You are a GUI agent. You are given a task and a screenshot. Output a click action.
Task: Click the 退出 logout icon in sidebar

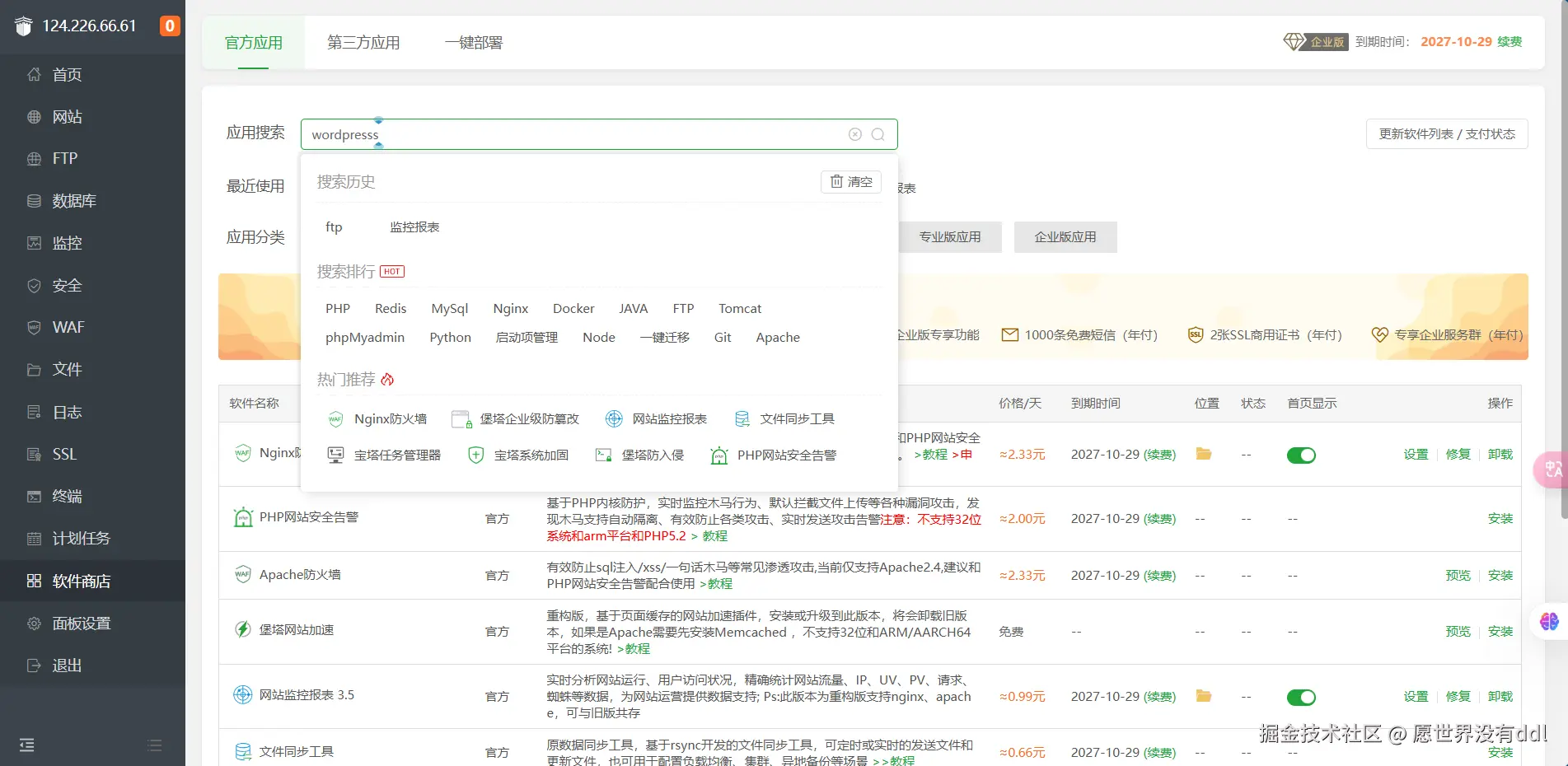34,666
